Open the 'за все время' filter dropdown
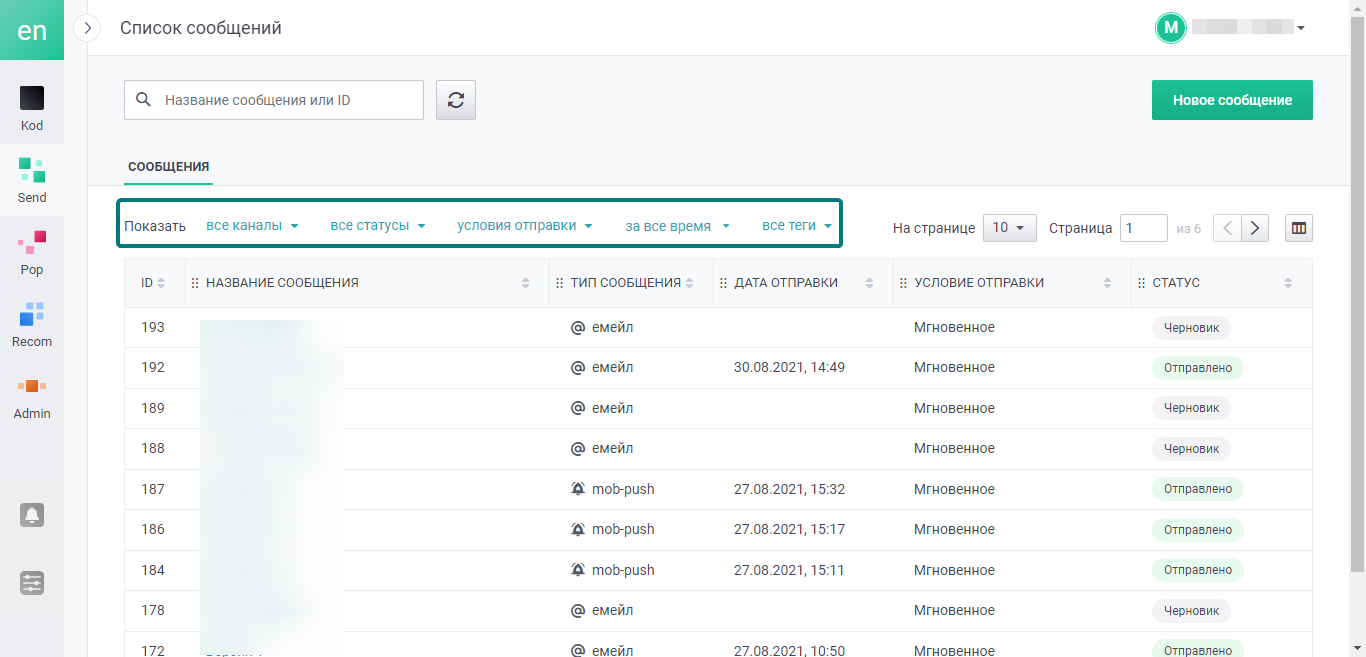Image resolution: width=1366 pixels, height=657 pixels. (x=678, y=226)
